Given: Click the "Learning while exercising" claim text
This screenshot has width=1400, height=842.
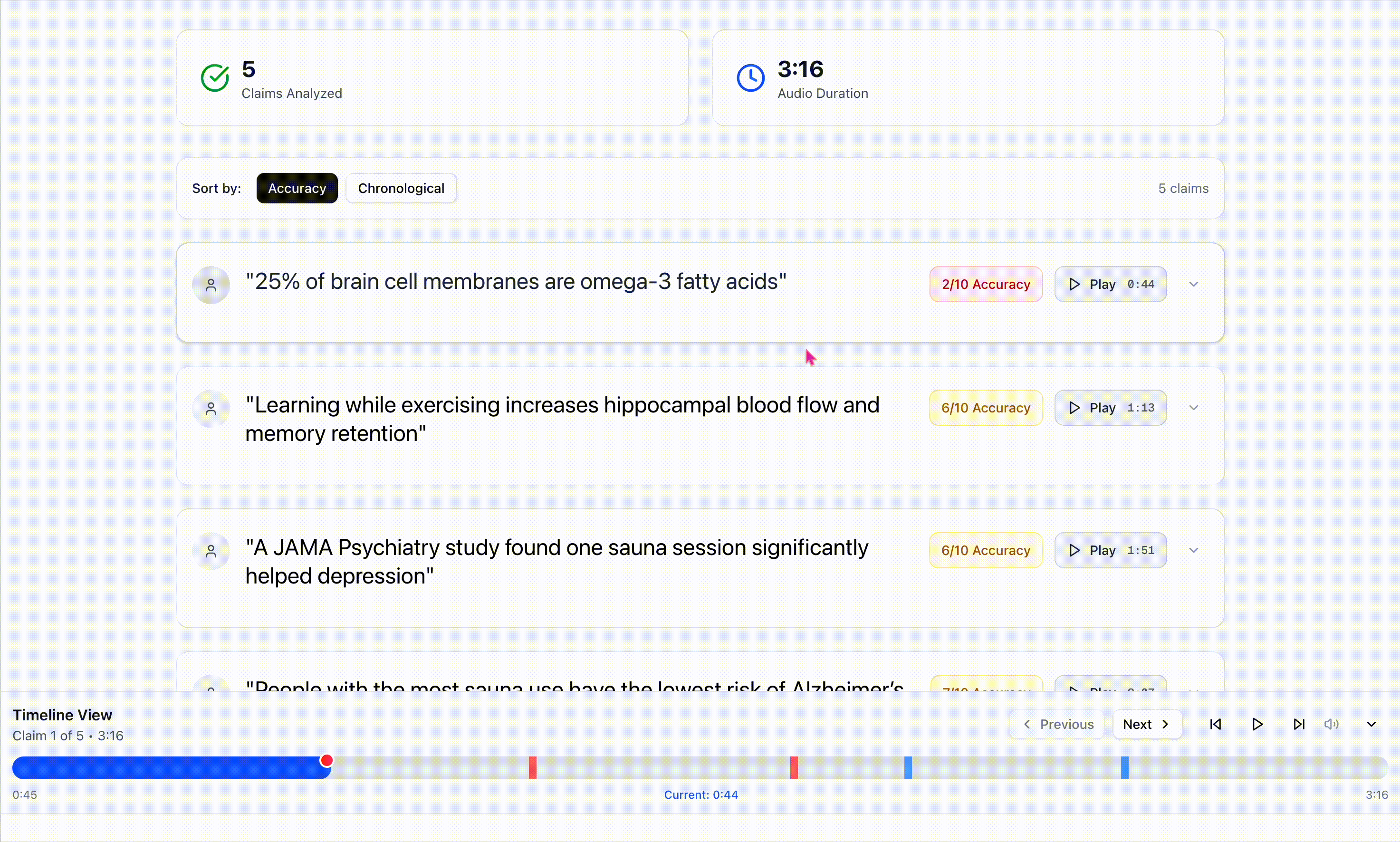Looking at the screenshot, I should pyautogui.click(x=562, y=419).
